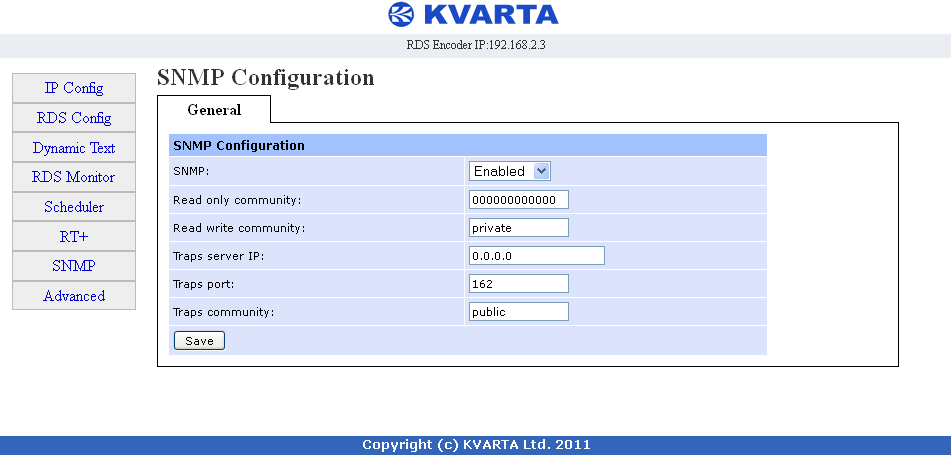Screen dimensions: 951x455
Task: Click the KVARTA logo at top
Action: 473,15
